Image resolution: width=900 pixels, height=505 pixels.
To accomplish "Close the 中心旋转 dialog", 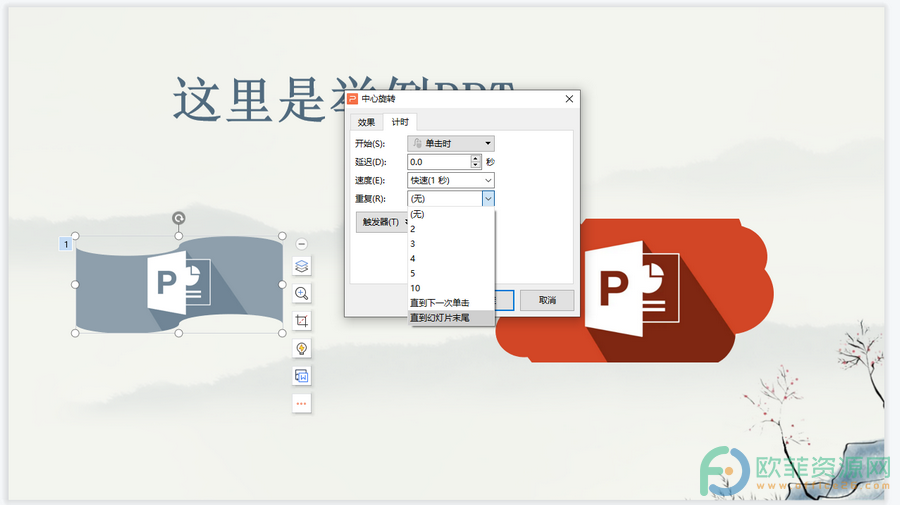I will click(x=569, y=99).
